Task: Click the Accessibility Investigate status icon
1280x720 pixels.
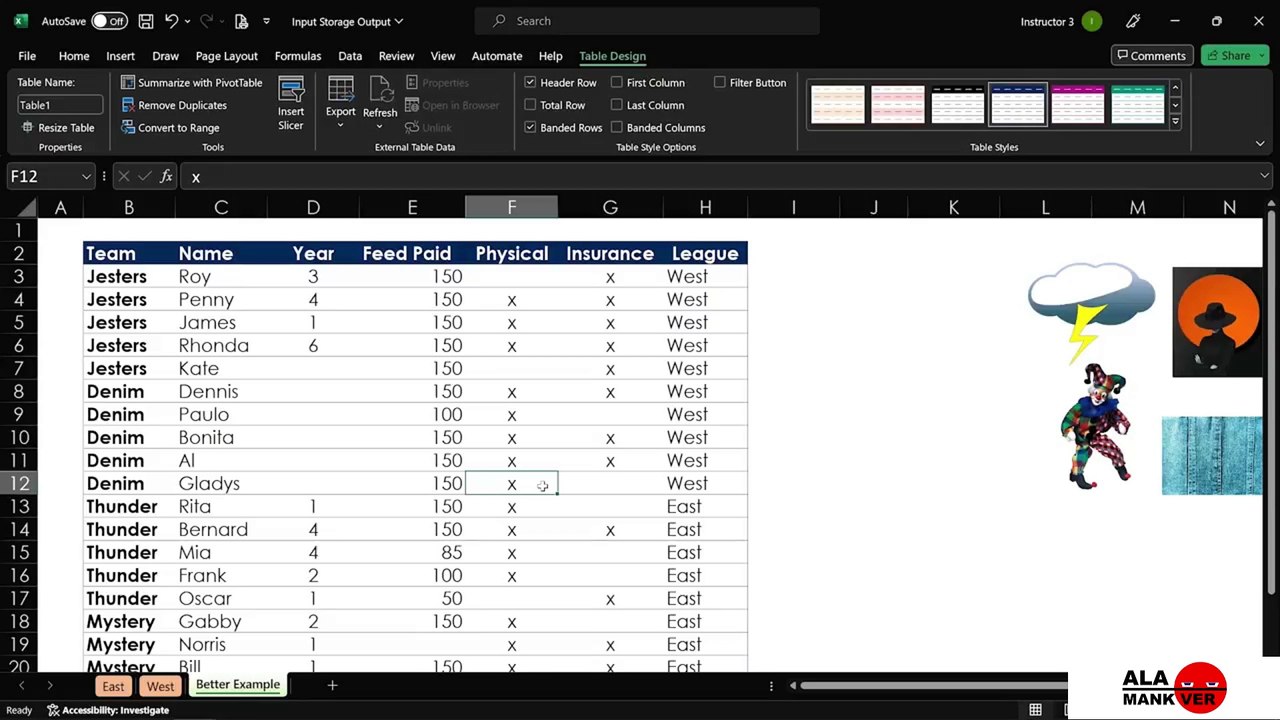Action: point(54,710)
